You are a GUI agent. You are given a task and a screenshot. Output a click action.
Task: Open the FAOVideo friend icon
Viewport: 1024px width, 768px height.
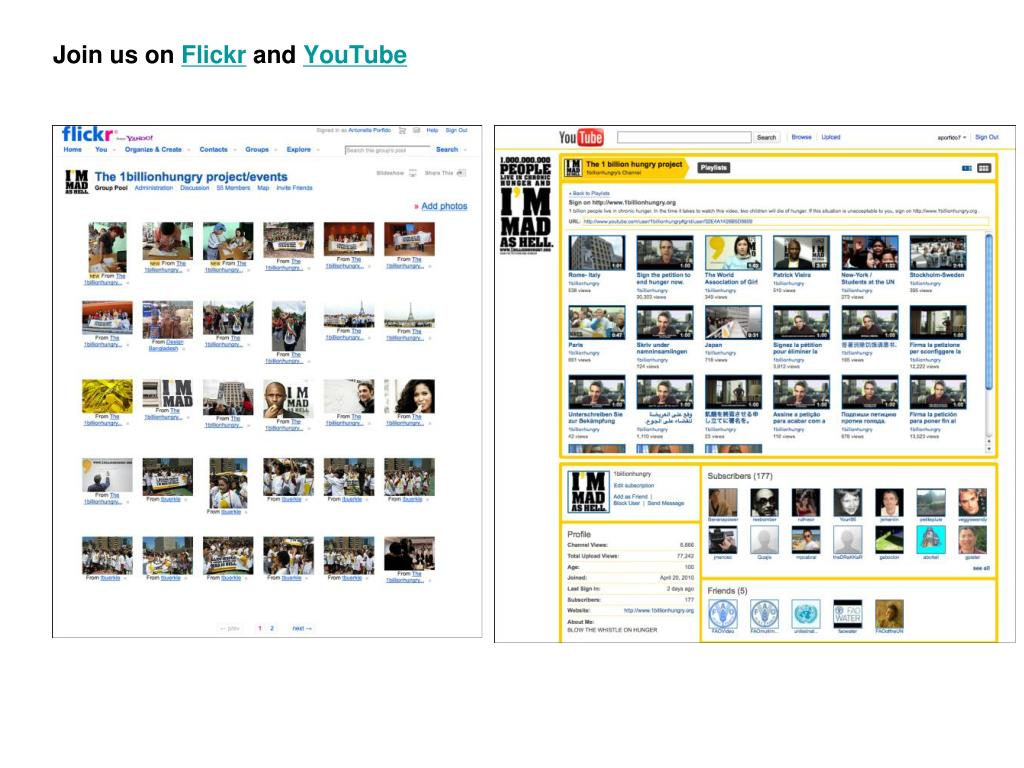(x=723, y=614)
